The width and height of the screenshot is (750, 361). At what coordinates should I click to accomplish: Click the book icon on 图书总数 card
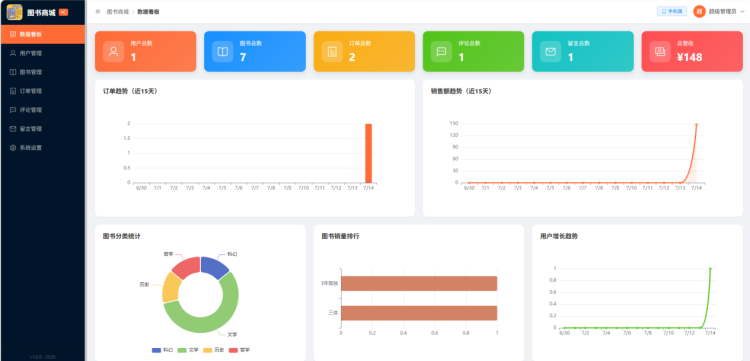pos(222,52)
